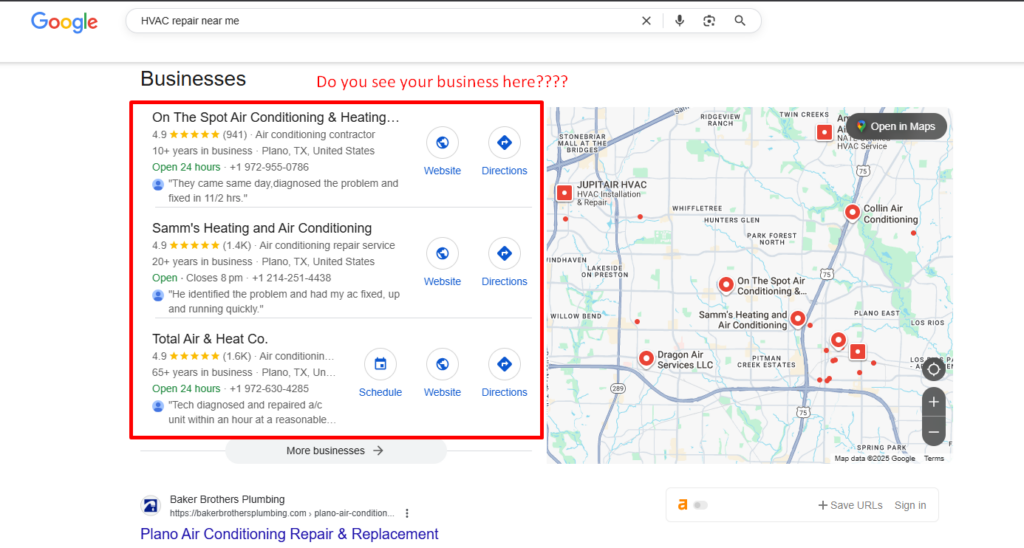Click the magnifying glass search icon
The width and height of the screenshot is (1024, 548).
coord(739,21)
